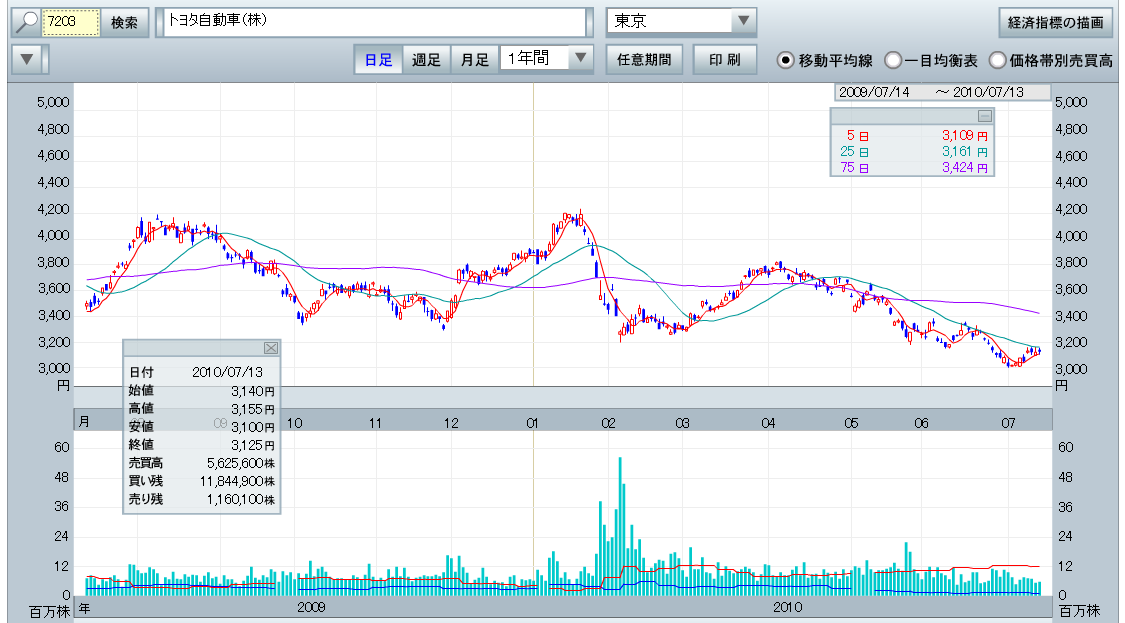Select the 価格帯別売買高 radio button

click(997, 60)
